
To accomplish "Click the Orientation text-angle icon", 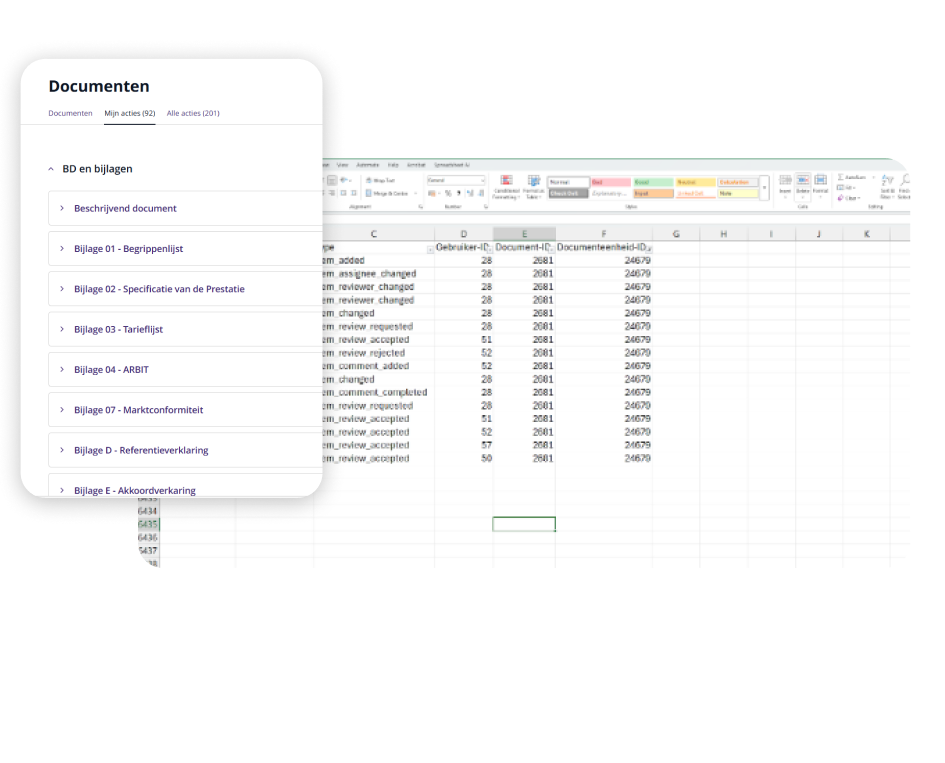I will 344,180.
